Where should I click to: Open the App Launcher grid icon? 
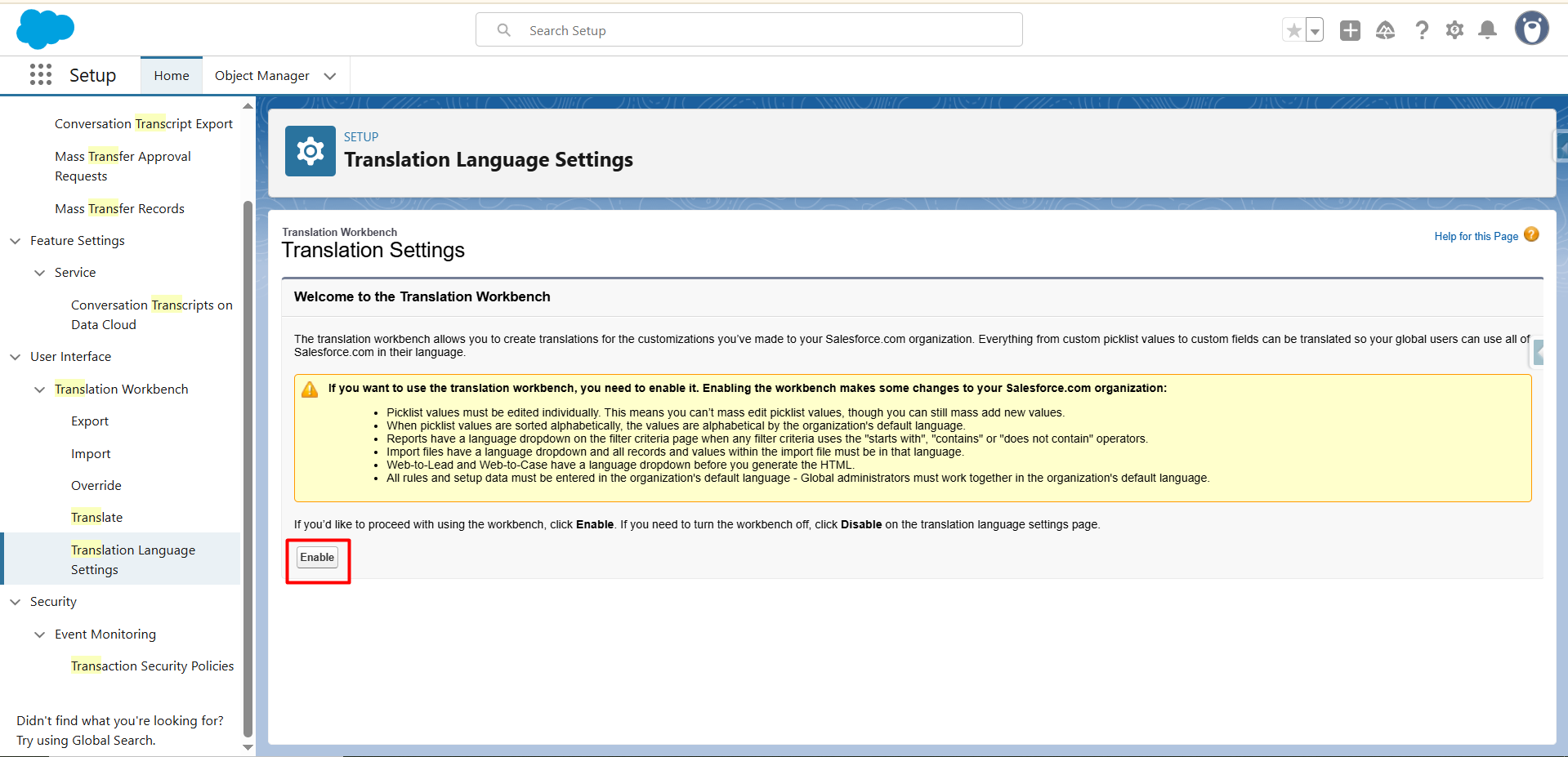click(x=41, y=75)
